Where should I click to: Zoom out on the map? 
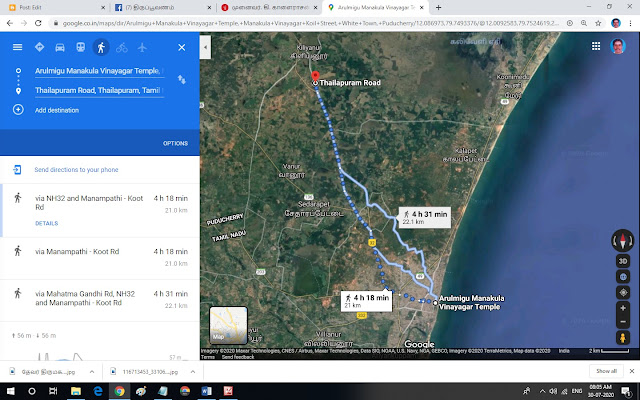tap(623, 322)
